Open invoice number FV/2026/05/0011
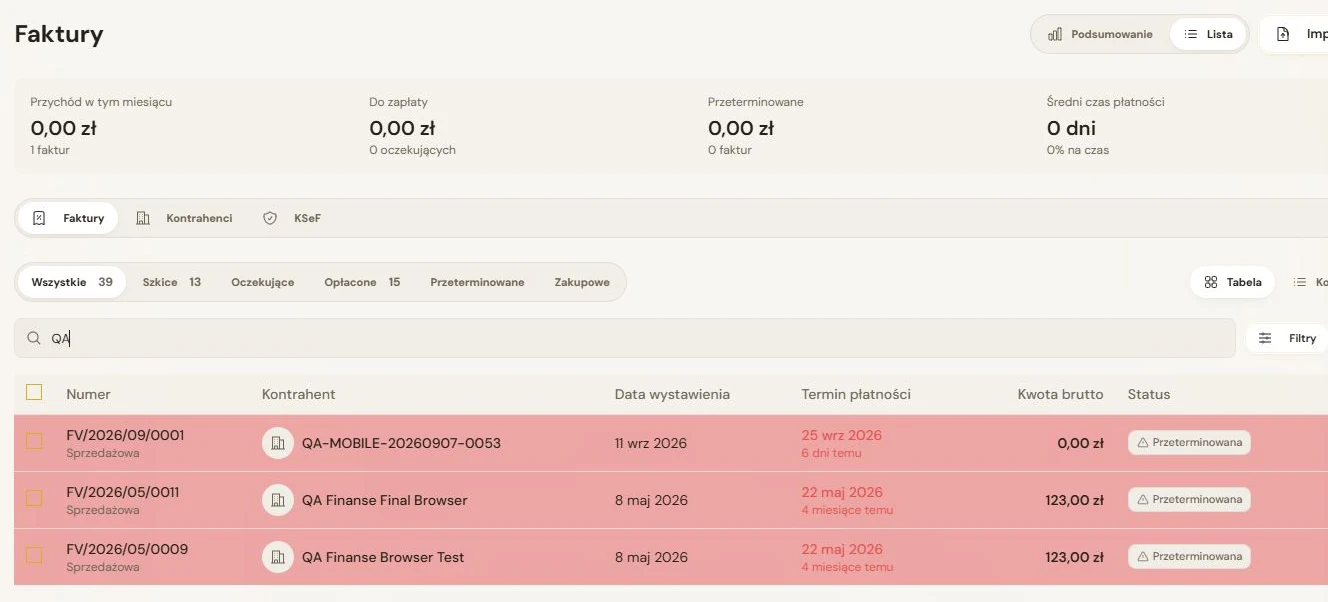The width and height of the screenshot is (1328, 602). 123,492
